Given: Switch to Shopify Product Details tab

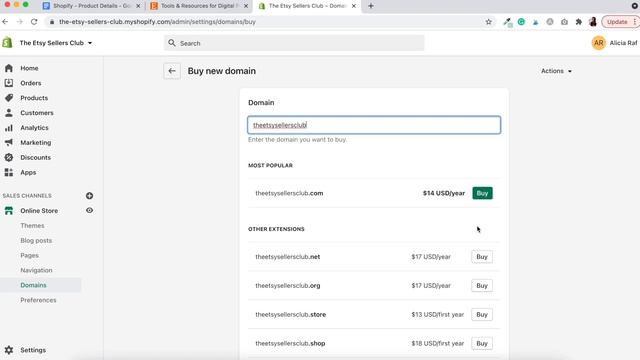Looking at the screenshot, I should coord(92,6).
